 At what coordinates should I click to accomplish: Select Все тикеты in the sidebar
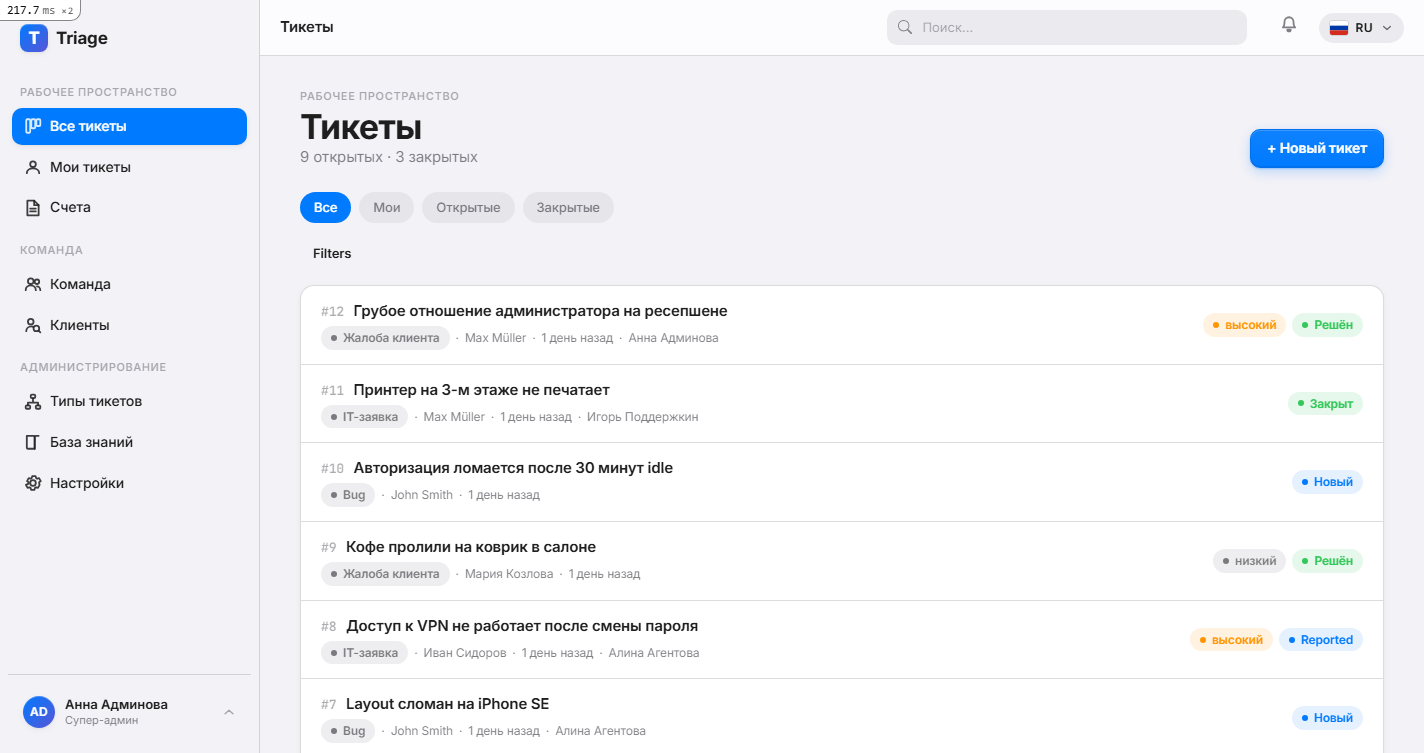[129, 126]
